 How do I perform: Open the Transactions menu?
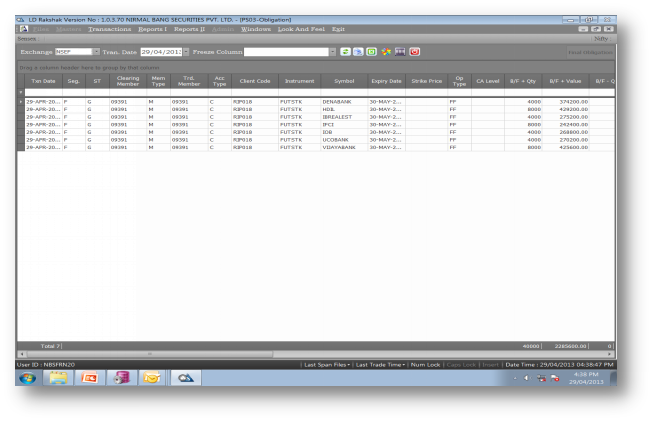pyautogui.click(x=110, y=29)
